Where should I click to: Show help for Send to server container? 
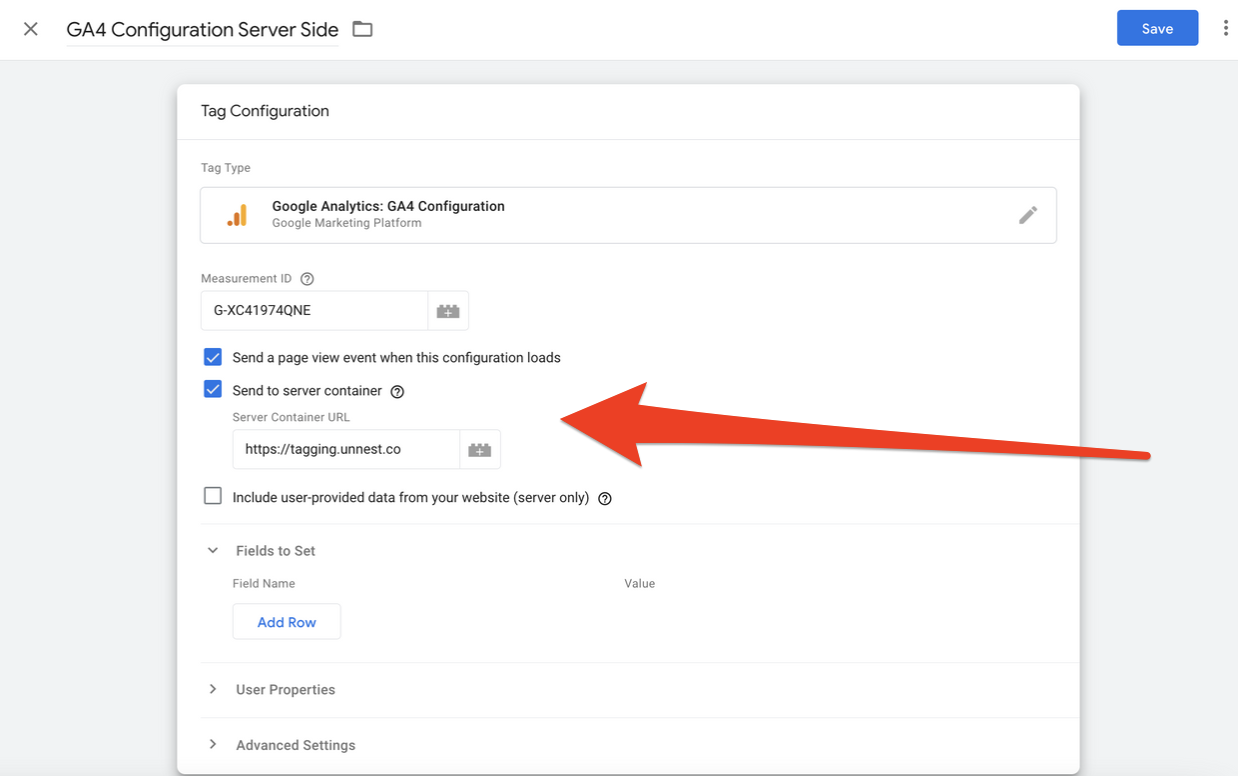coord(397,392)
